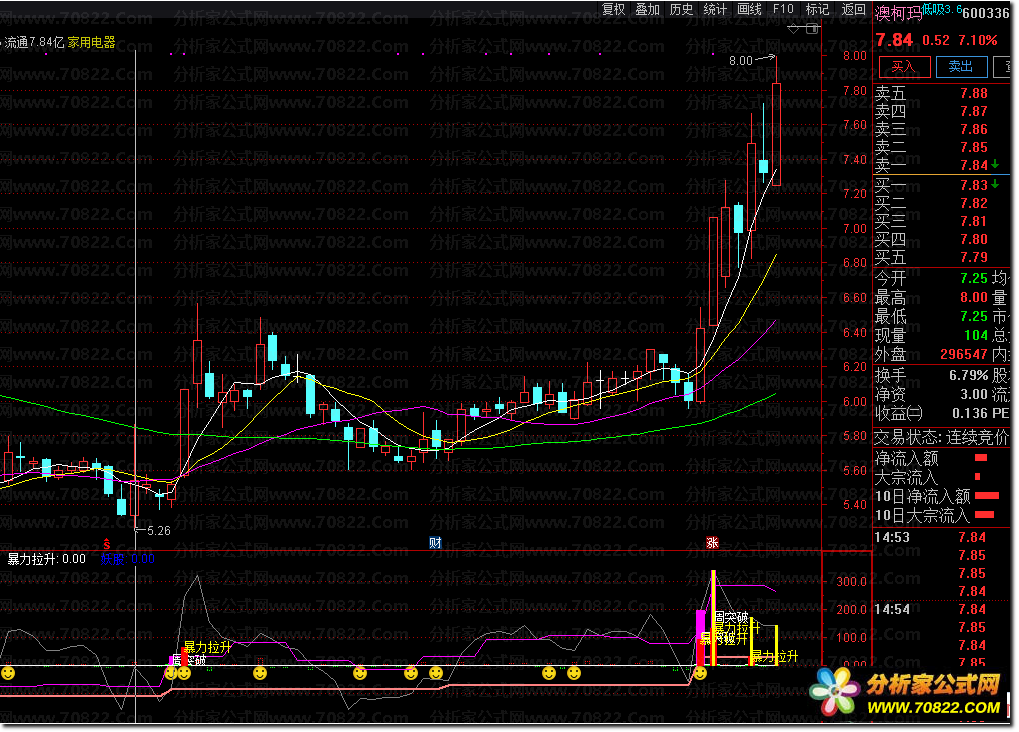Click the red 涨 marker below the chart
1019x732 pixels.
pyautogui.click(x=712, y=543)
